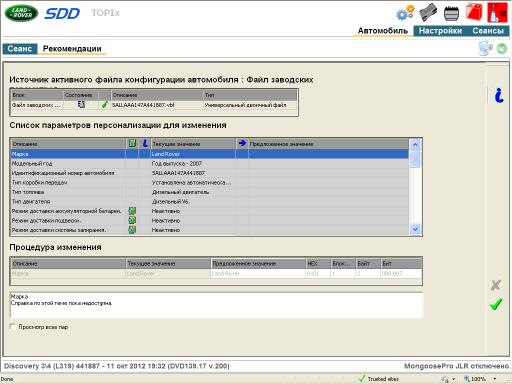This screenshot has width=512, height=384.
Task: Select the faded green round icon
Action: pos(502,49)
